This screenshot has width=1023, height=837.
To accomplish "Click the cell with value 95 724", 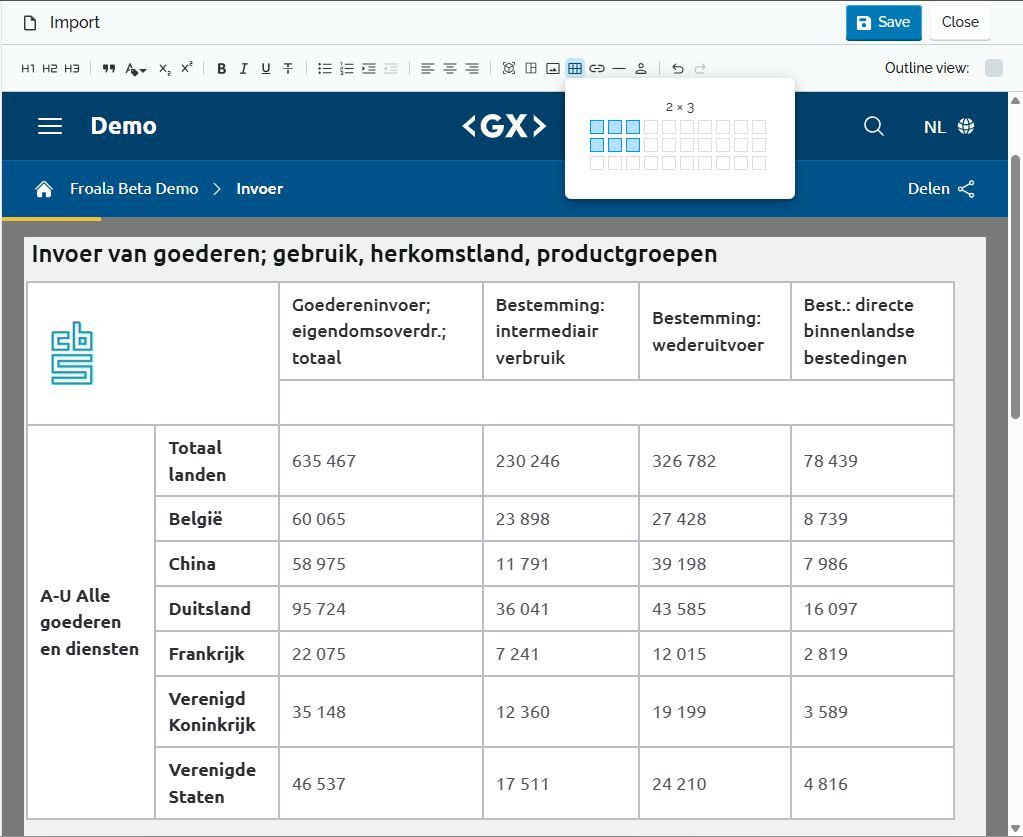I will coord(381,609).
